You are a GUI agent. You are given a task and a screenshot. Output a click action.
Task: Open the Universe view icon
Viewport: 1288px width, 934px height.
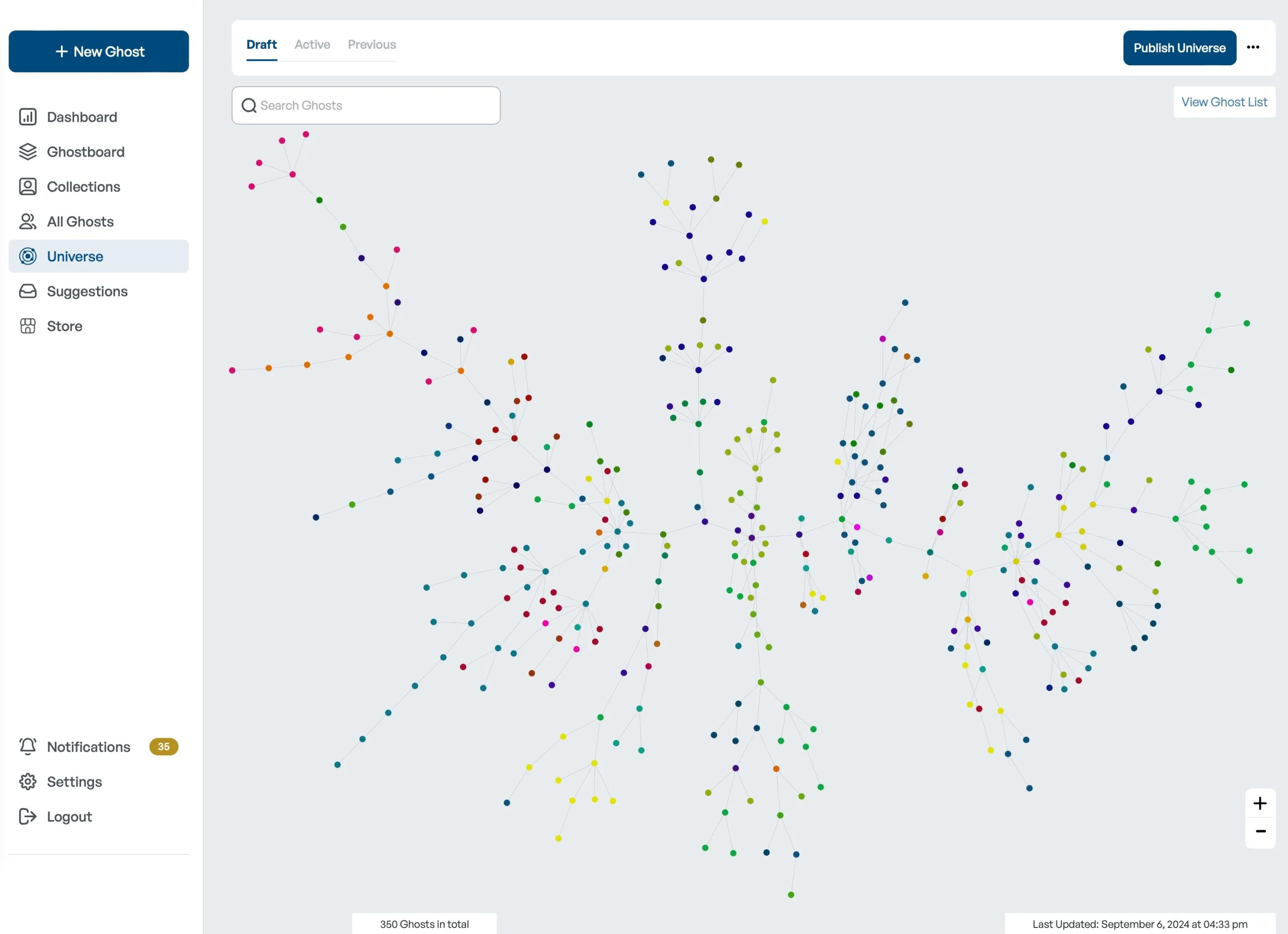point(28,256)
